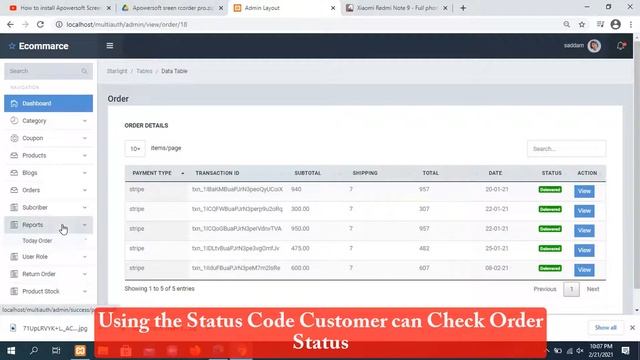Click the Return Order sidebar icon

pos(14,274)
